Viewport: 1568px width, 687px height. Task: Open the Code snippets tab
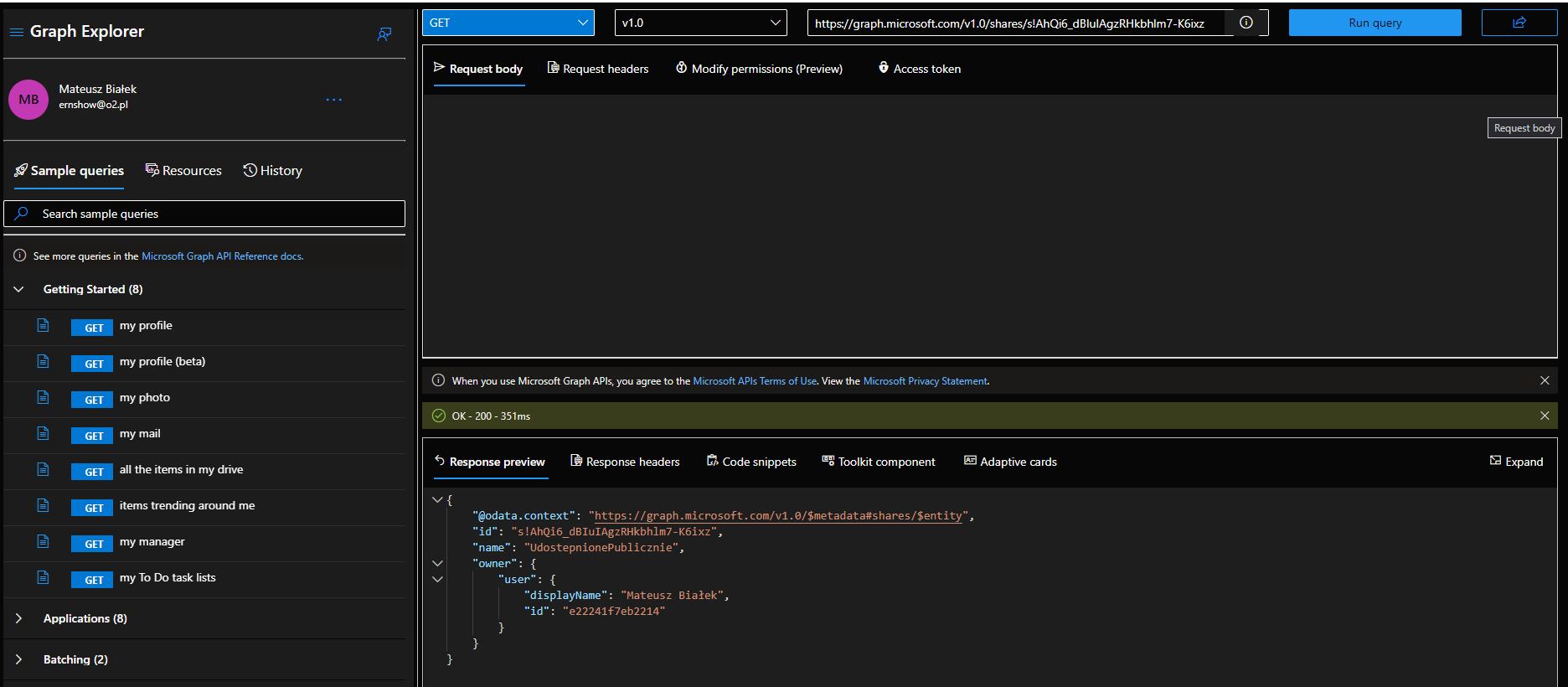point(751,462)
